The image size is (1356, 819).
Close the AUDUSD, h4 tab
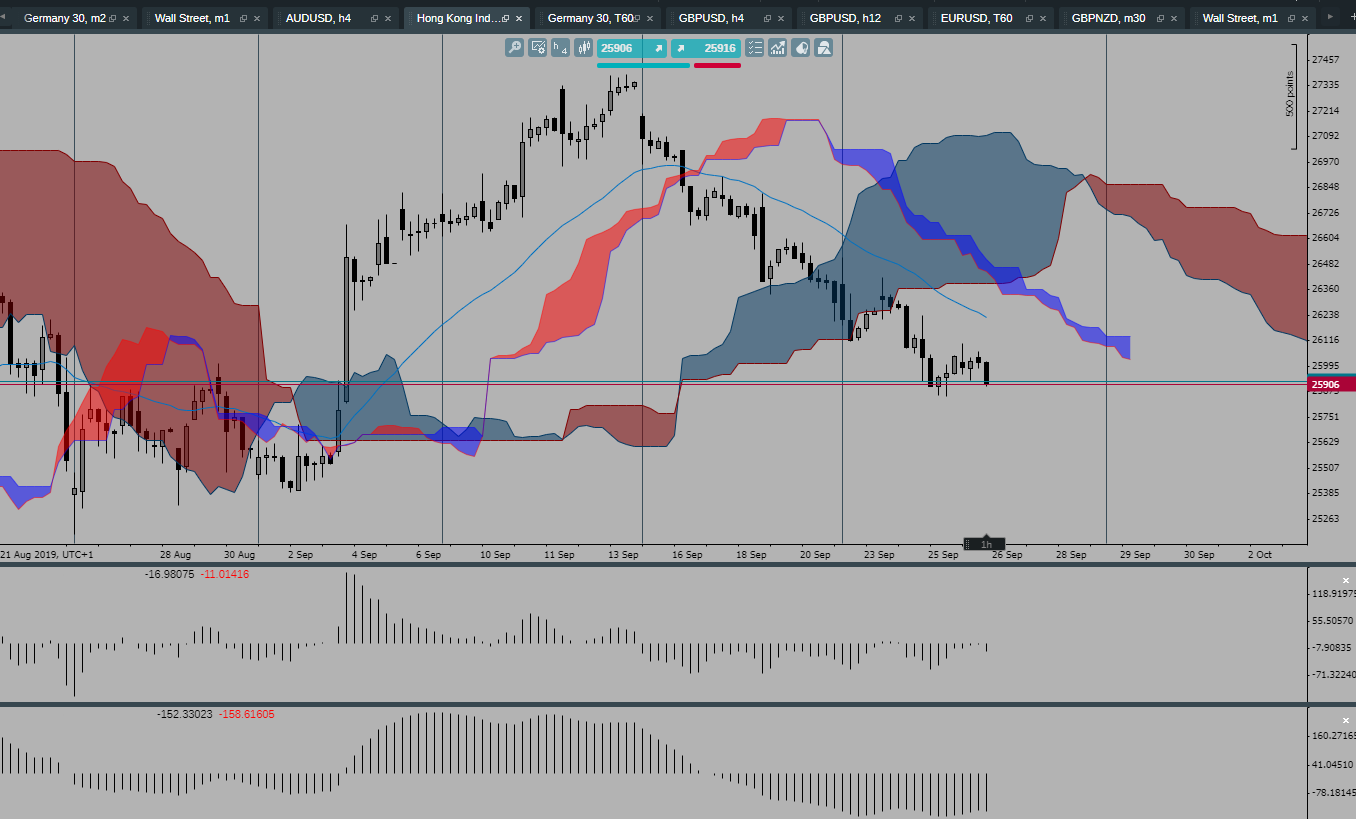(x=388, y=19)
